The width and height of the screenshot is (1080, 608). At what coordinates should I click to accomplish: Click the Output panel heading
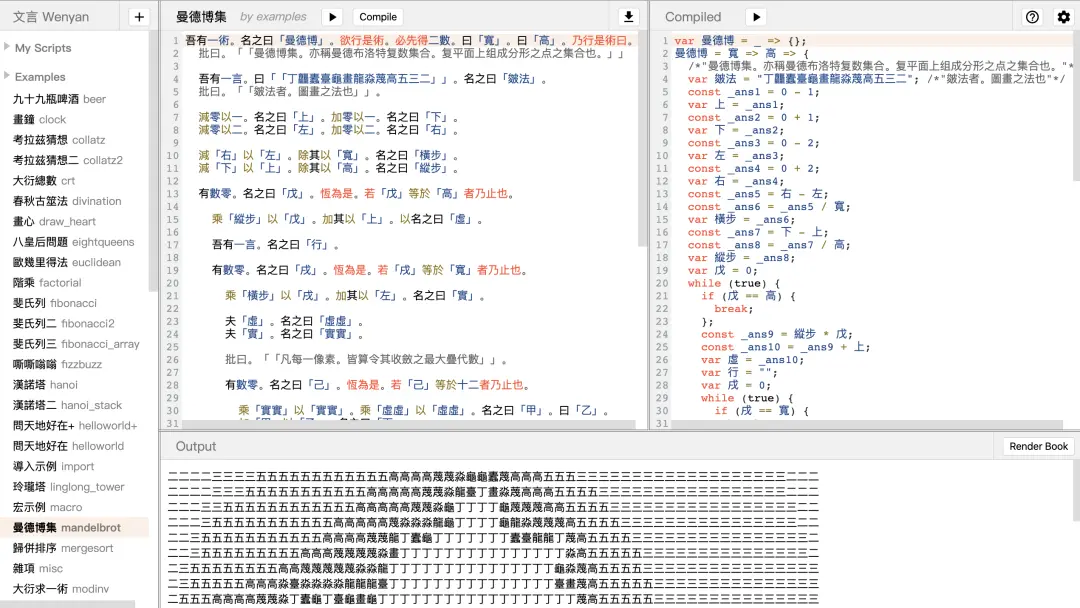(196, 446)
